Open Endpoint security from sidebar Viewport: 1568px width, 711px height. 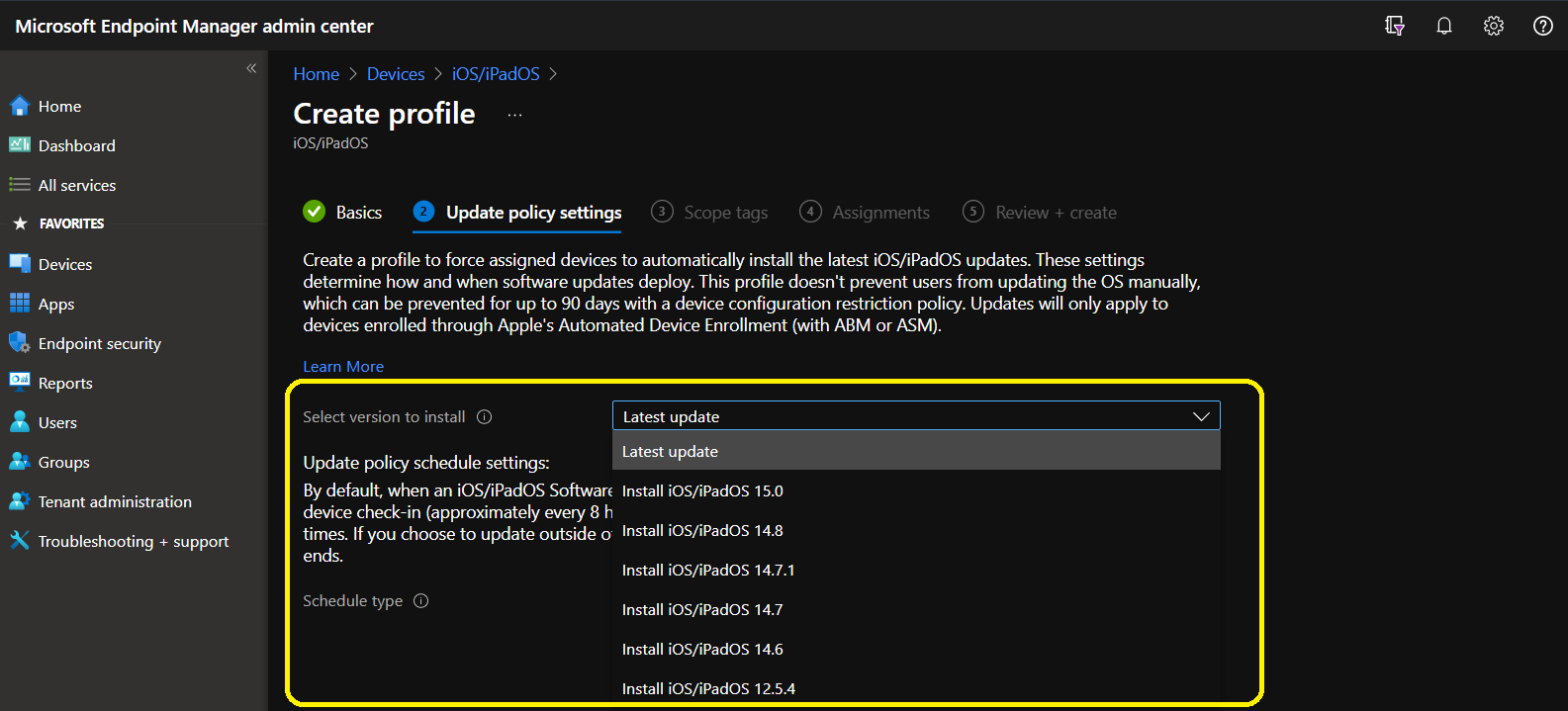click(99, 343)
